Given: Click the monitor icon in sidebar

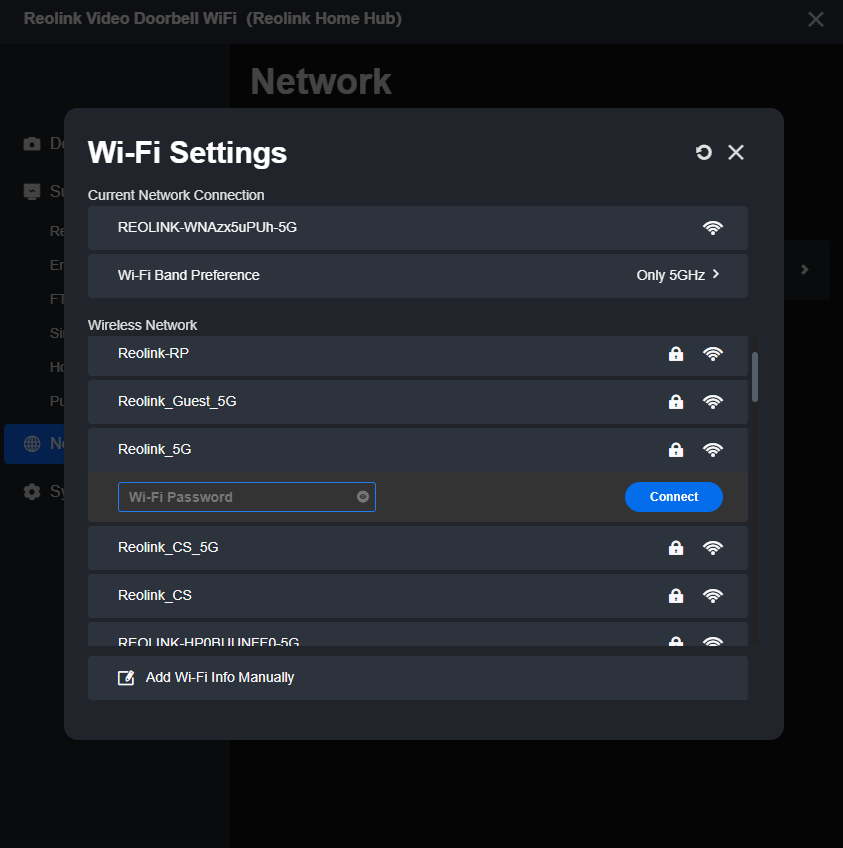Looking at the screenshot, I should click(32, 191).
